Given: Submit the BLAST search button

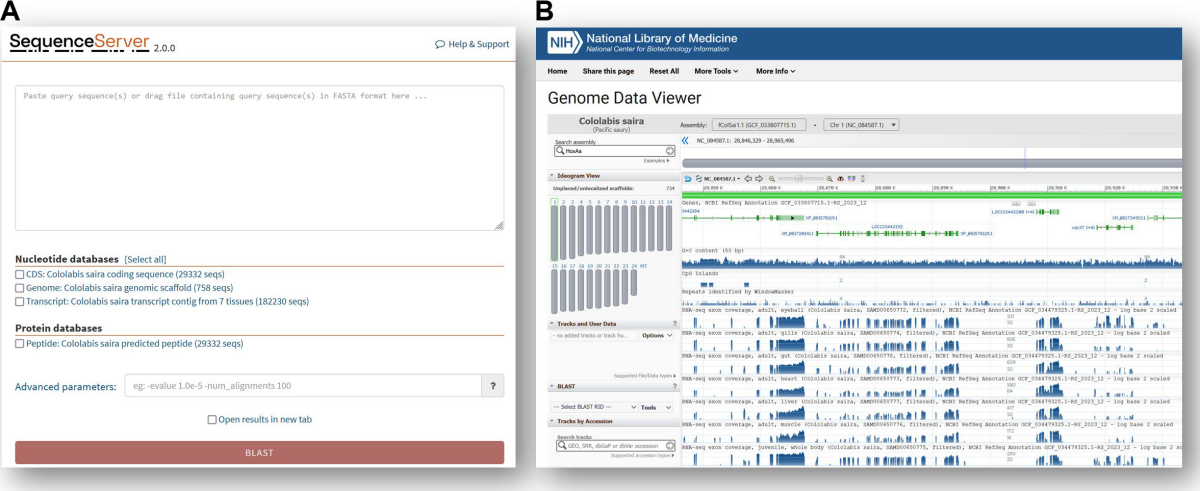Looking at the screenshot, I should point(259,452).
